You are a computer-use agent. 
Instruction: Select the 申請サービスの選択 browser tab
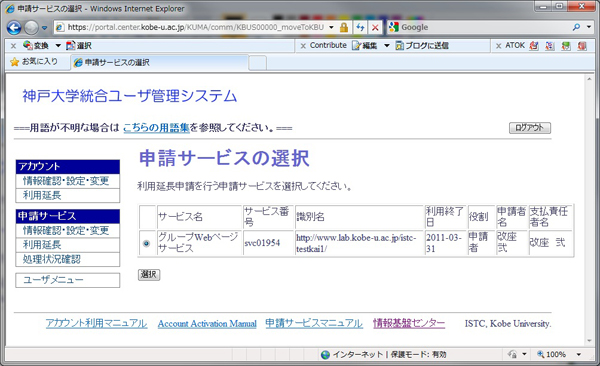tap(160, 62)
